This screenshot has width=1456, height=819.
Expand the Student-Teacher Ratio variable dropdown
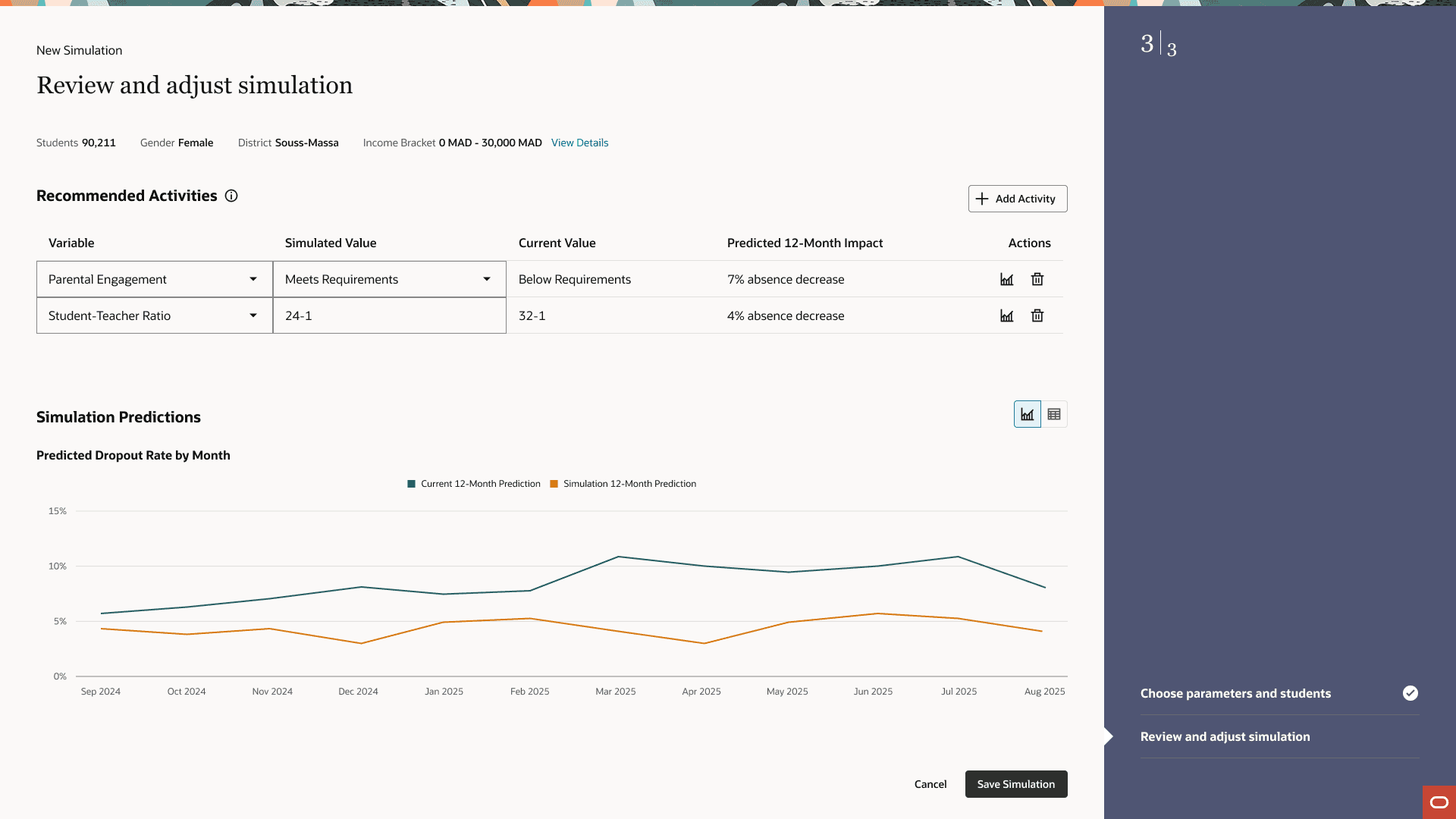[253, 315]
